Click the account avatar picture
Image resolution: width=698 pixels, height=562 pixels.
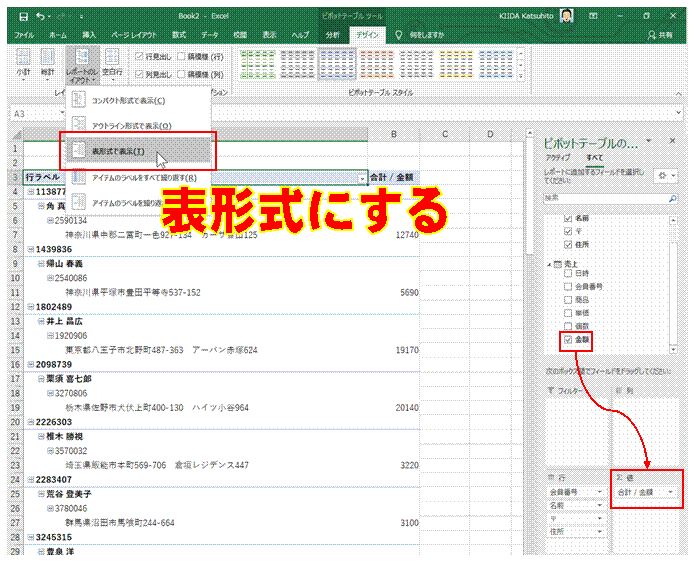[x=567, y=16]
